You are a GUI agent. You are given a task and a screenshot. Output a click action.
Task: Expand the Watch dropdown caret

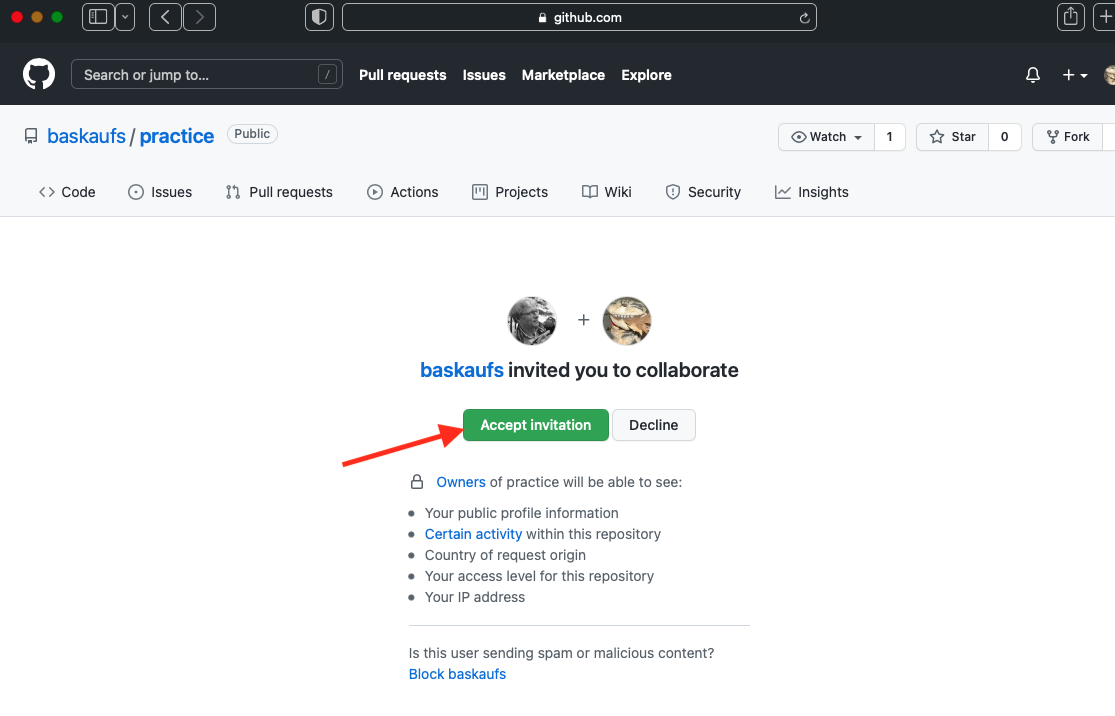[858, 137]
